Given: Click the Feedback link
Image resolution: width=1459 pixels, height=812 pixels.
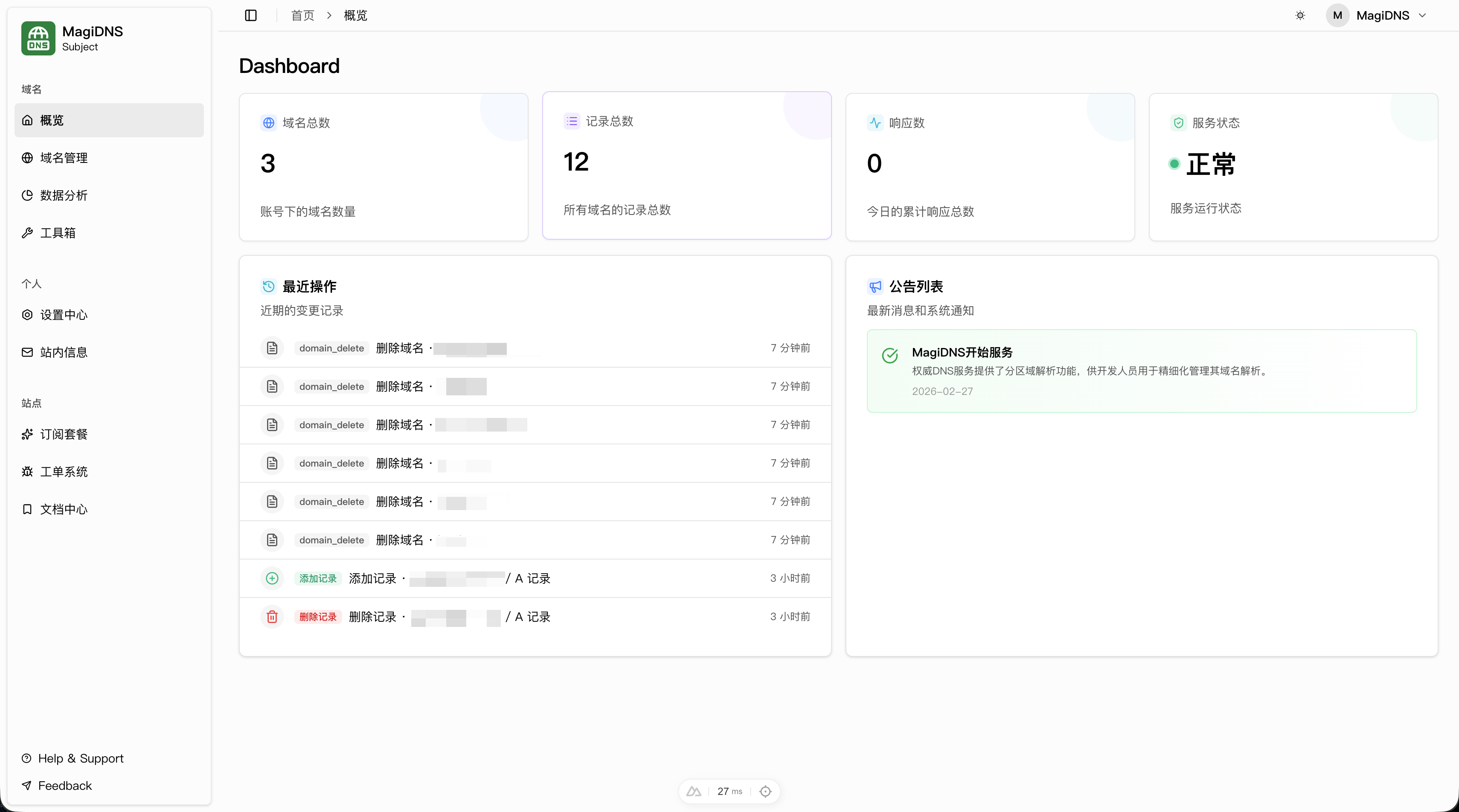Looking at the screenshot, I should tap(64, 786).
